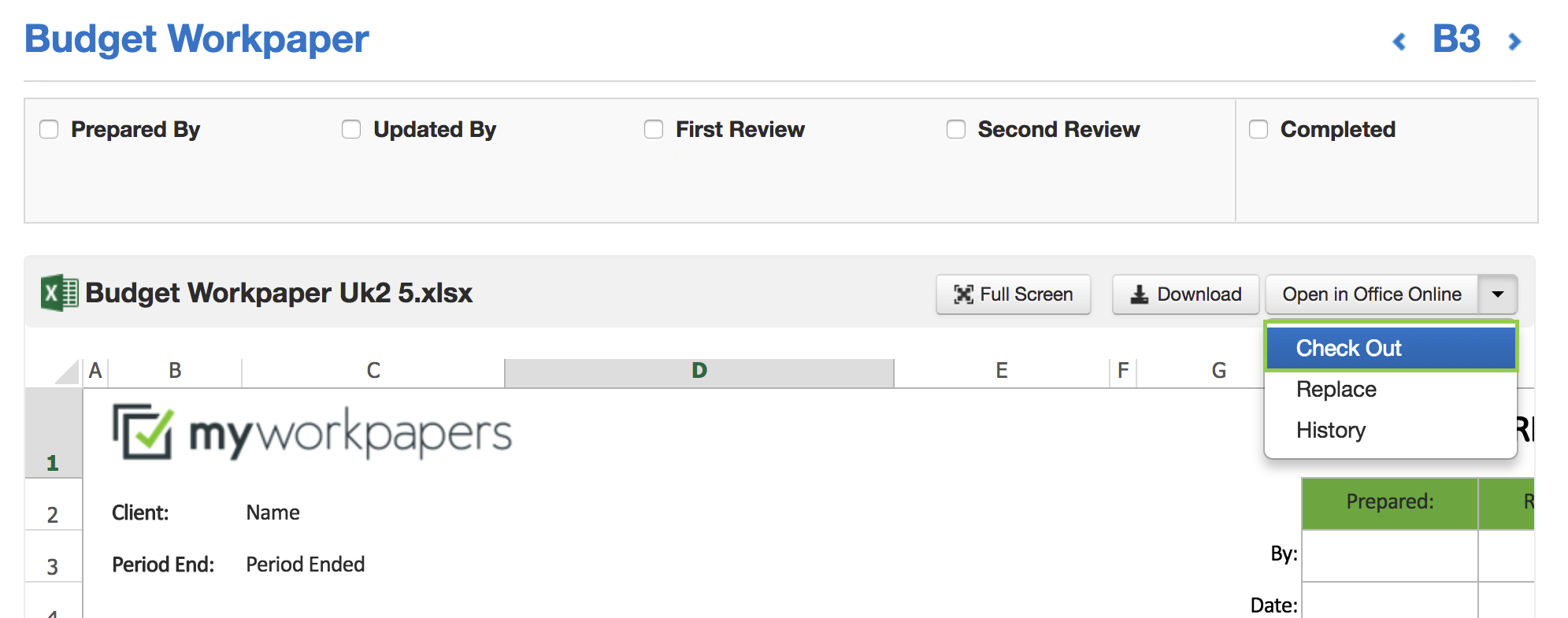Click the Open in Office Online button
Viewport: 1568px width, 618px height.
click(1371, 294)
